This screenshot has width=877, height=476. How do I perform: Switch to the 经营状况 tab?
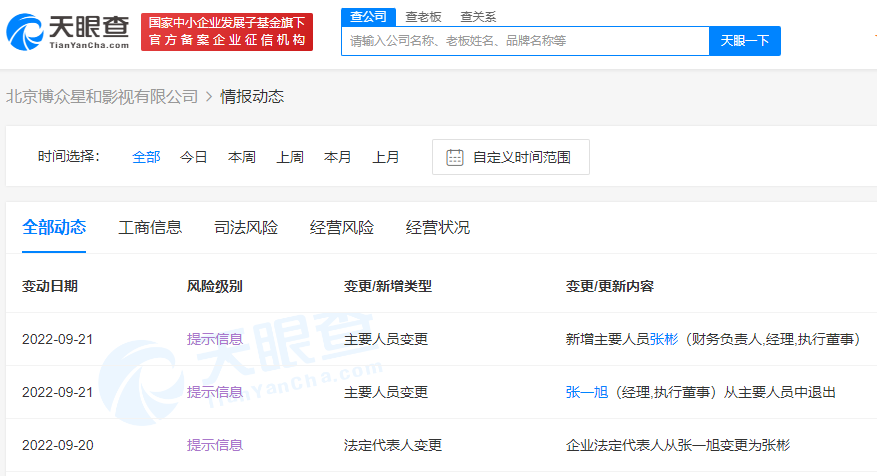click(438, 227)
